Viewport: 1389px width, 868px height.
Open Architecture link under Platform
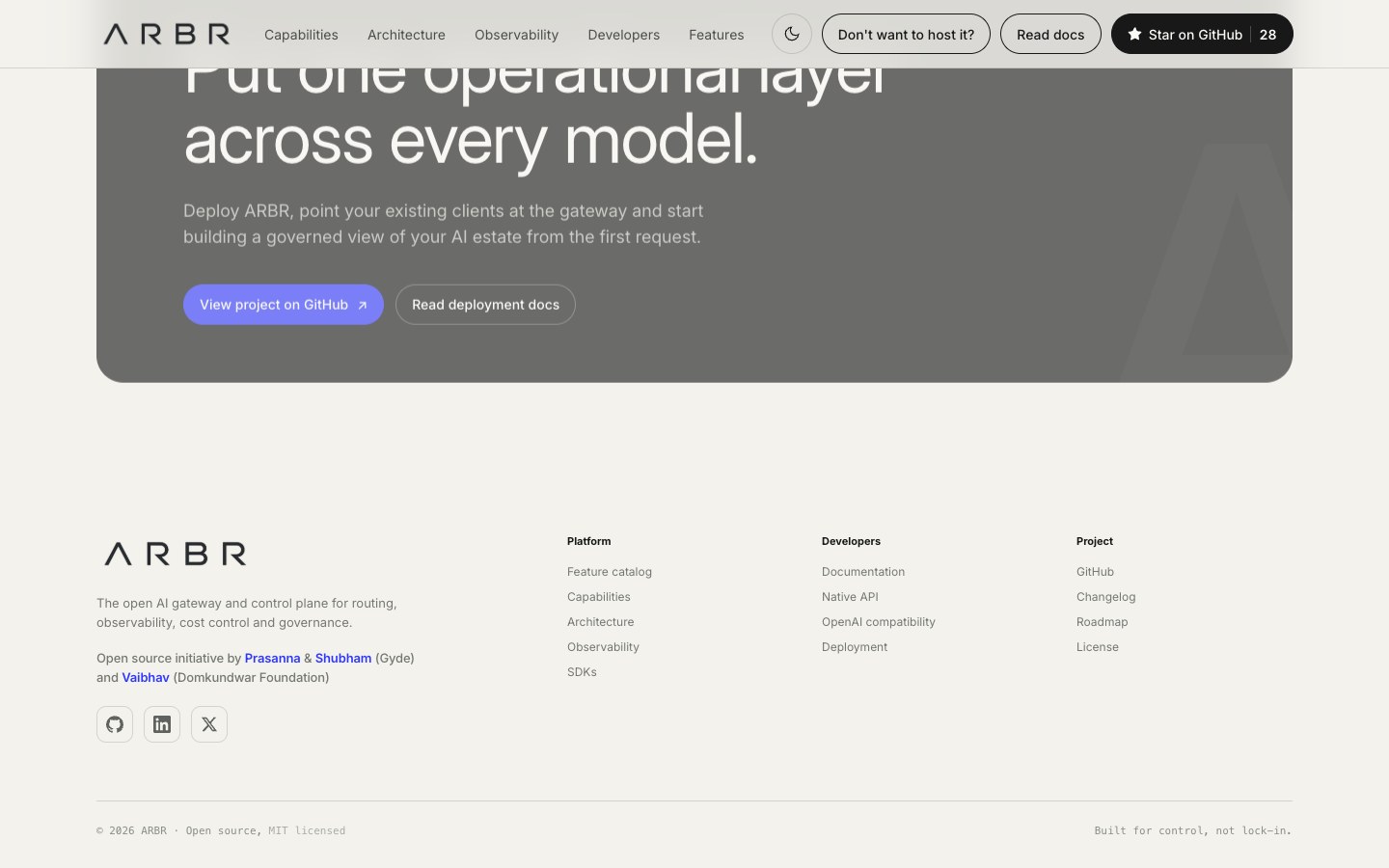click(x=601, y=622)
